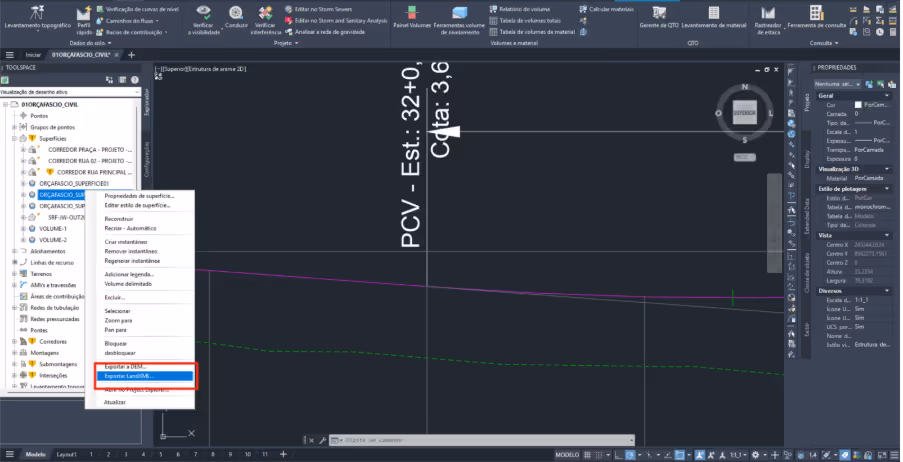Open Caminhos do fluxo dropdown
This screenshot has height=462, width=903.
coord(128,21)
